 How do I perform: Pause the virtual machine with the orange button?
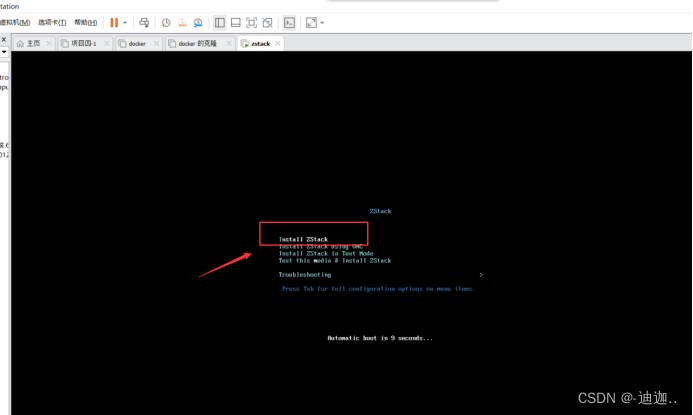point(114,23)
